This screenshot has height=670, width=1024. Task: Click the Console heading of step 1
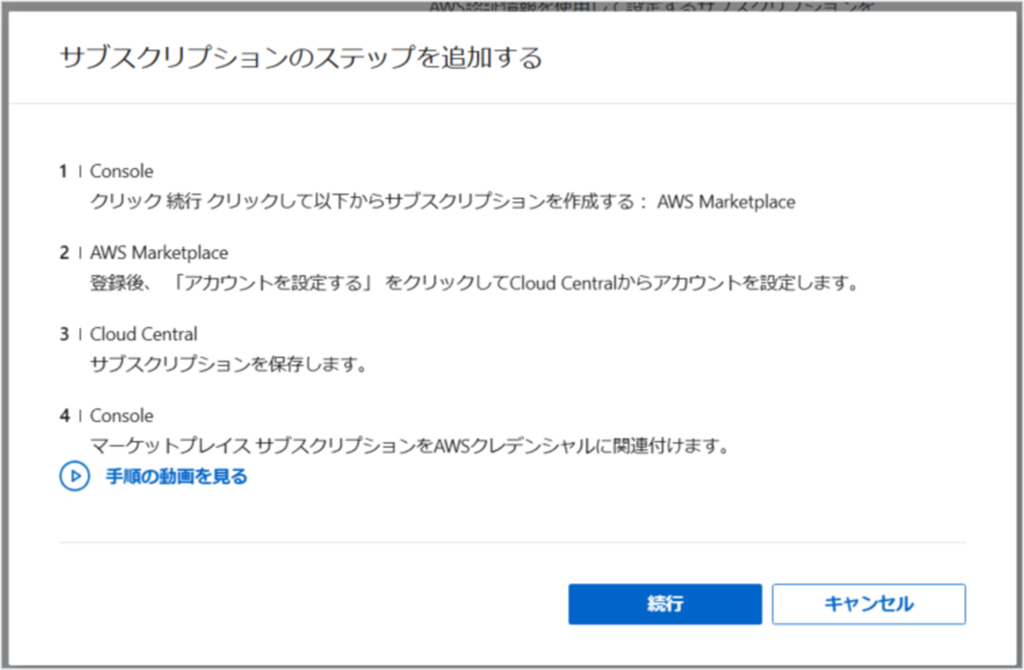coord(121,171)
